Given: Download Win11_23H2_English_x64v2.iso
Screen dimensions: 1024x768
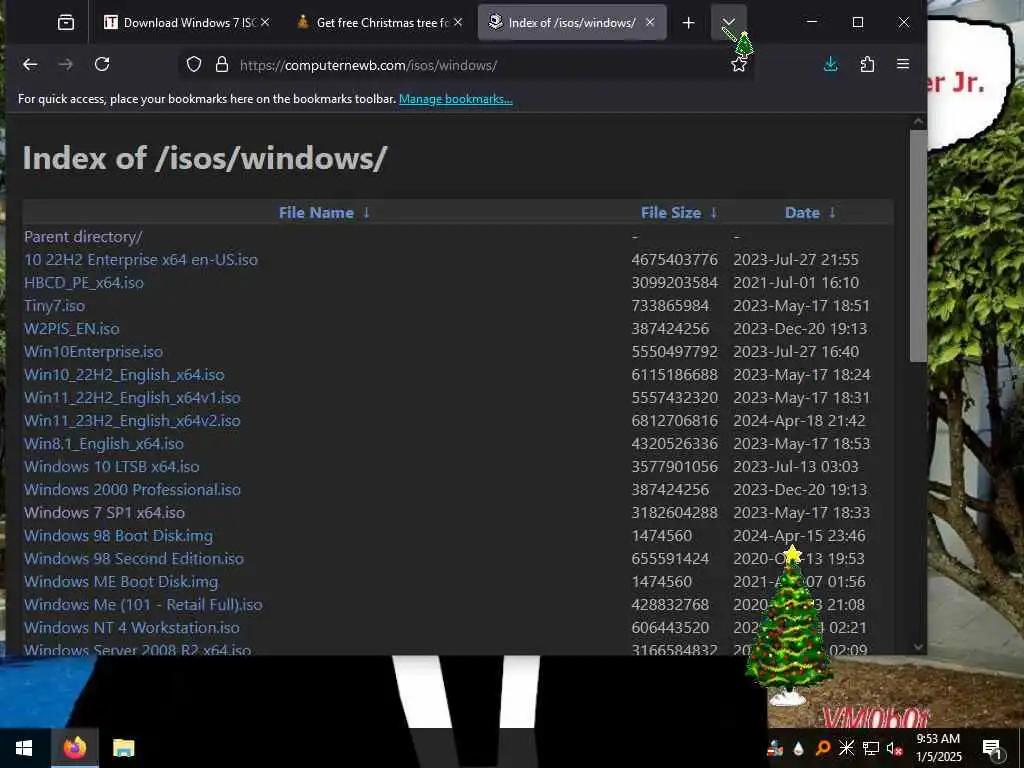Looking at the screenshot, I should pos(132,421).
